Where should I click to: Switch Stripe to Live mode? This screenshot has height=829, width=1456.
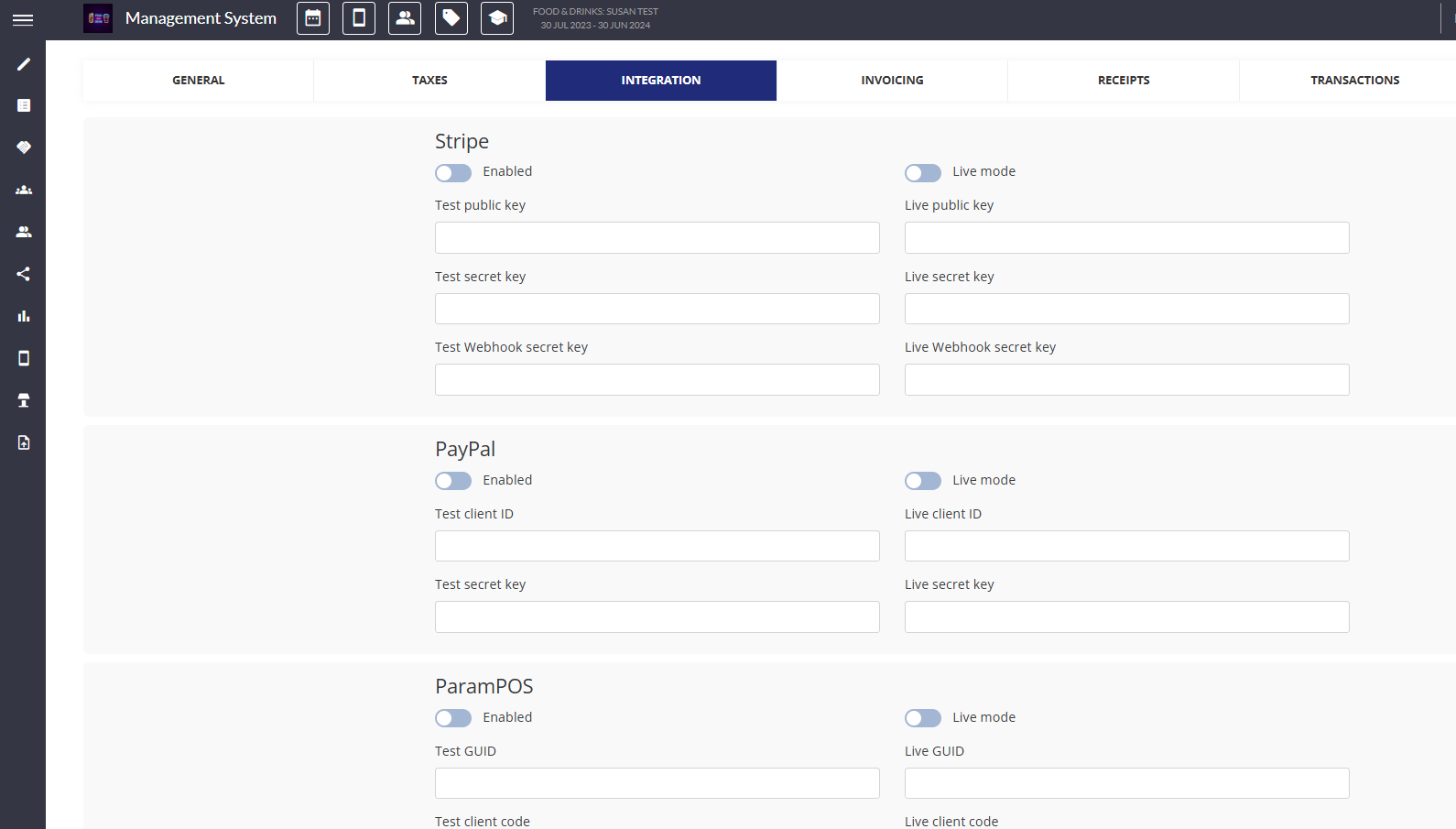point(922,173)
